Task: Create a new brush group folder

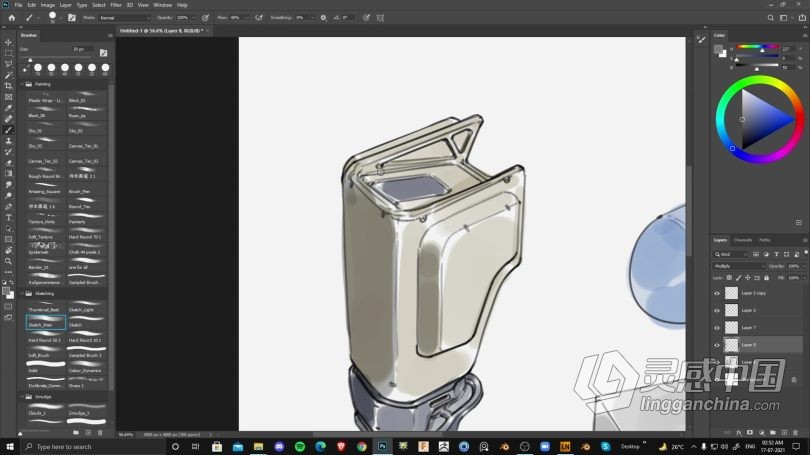Action: 76,432
